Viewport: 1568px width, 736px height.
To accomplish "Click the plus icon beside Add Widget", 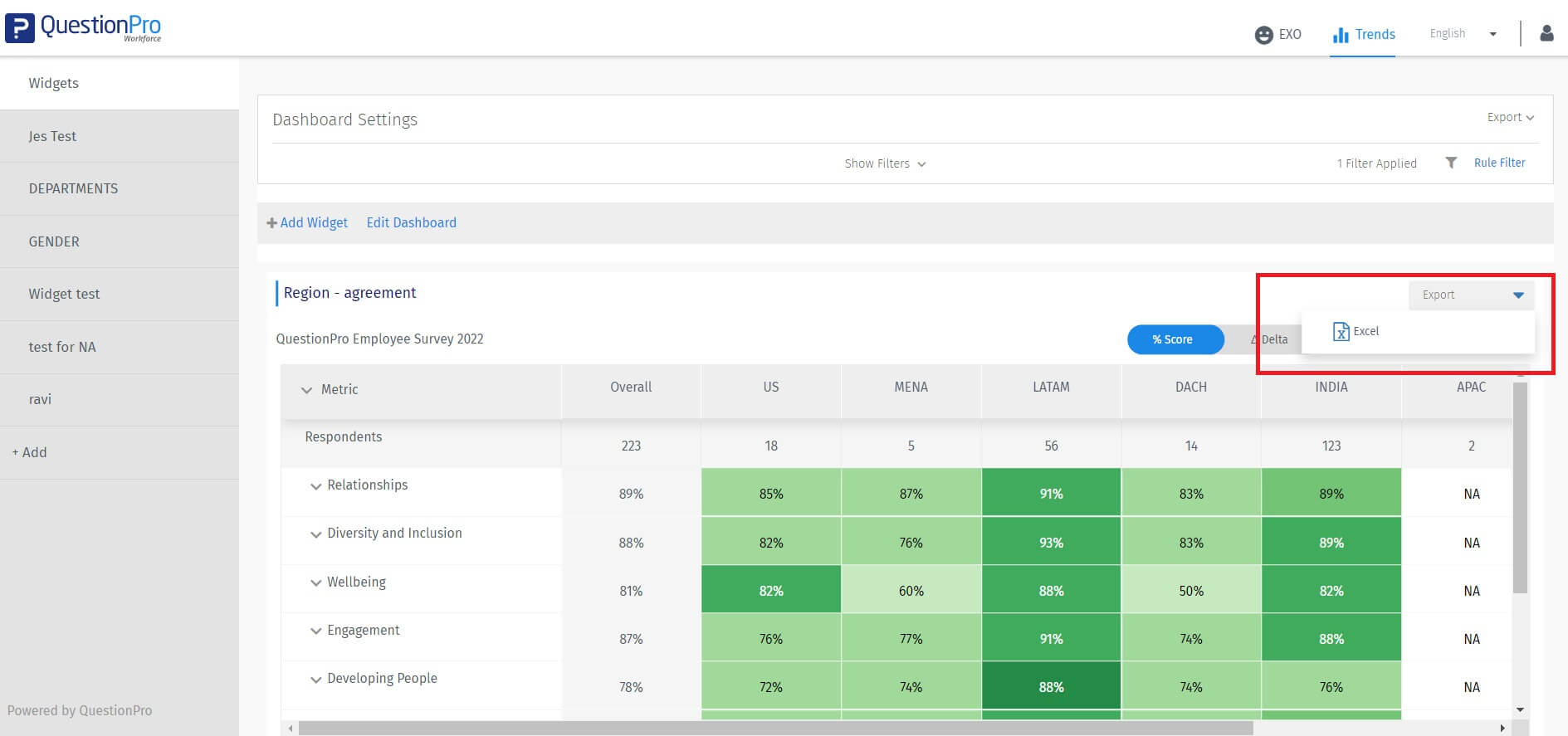I will tap(271, 223).
